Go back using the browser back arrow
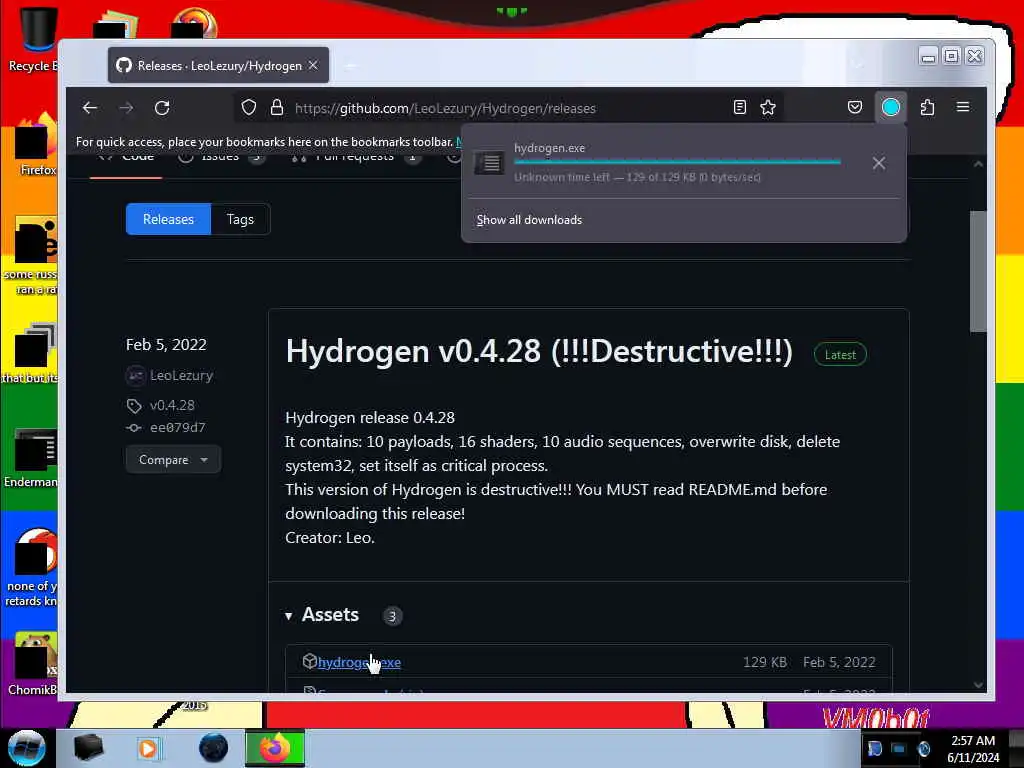Image resolution: width=1024 pixels, height=768 pixels. (89, 108)
